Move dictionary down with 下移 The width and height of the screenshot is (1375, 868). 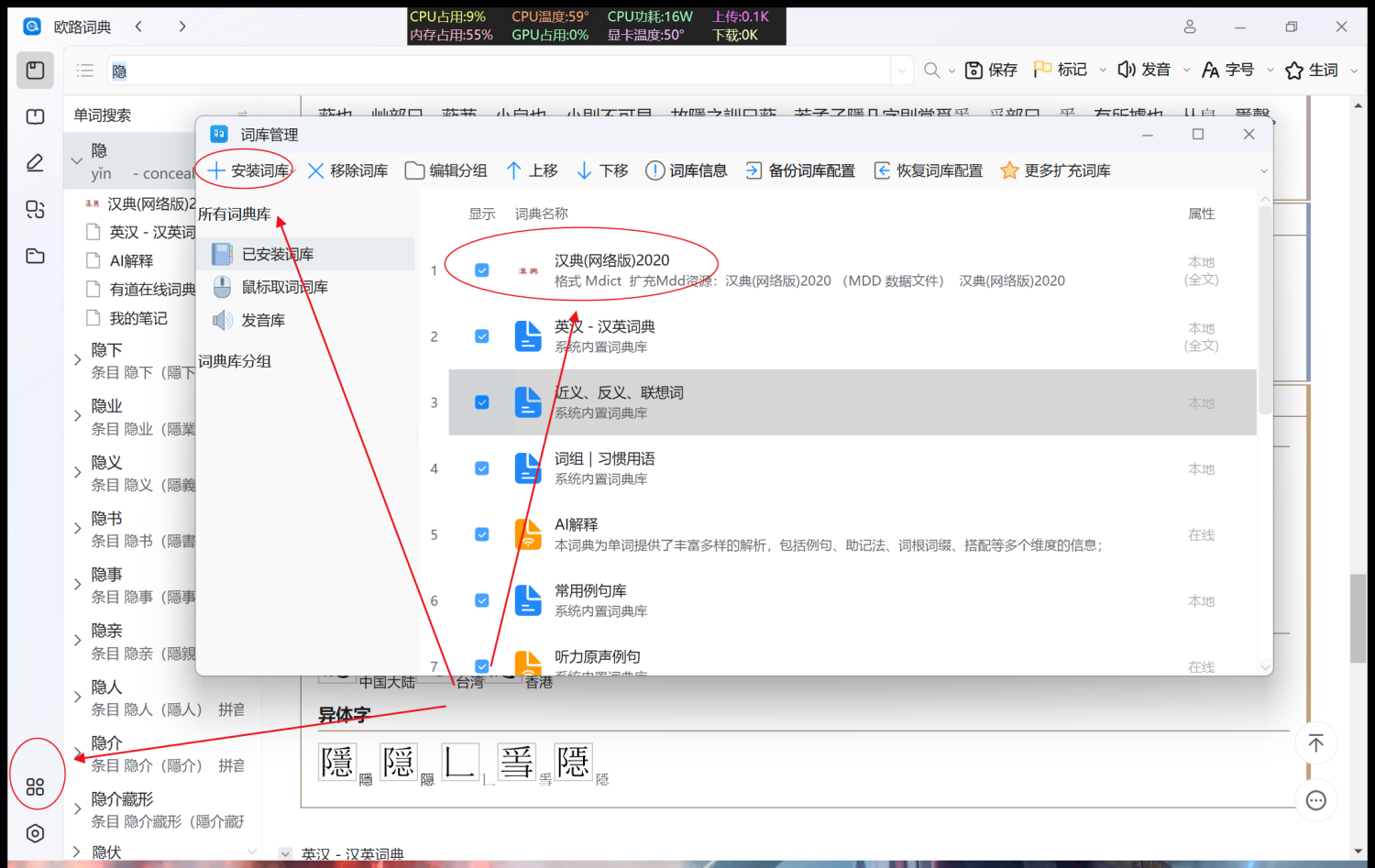[x=602, y=170]
